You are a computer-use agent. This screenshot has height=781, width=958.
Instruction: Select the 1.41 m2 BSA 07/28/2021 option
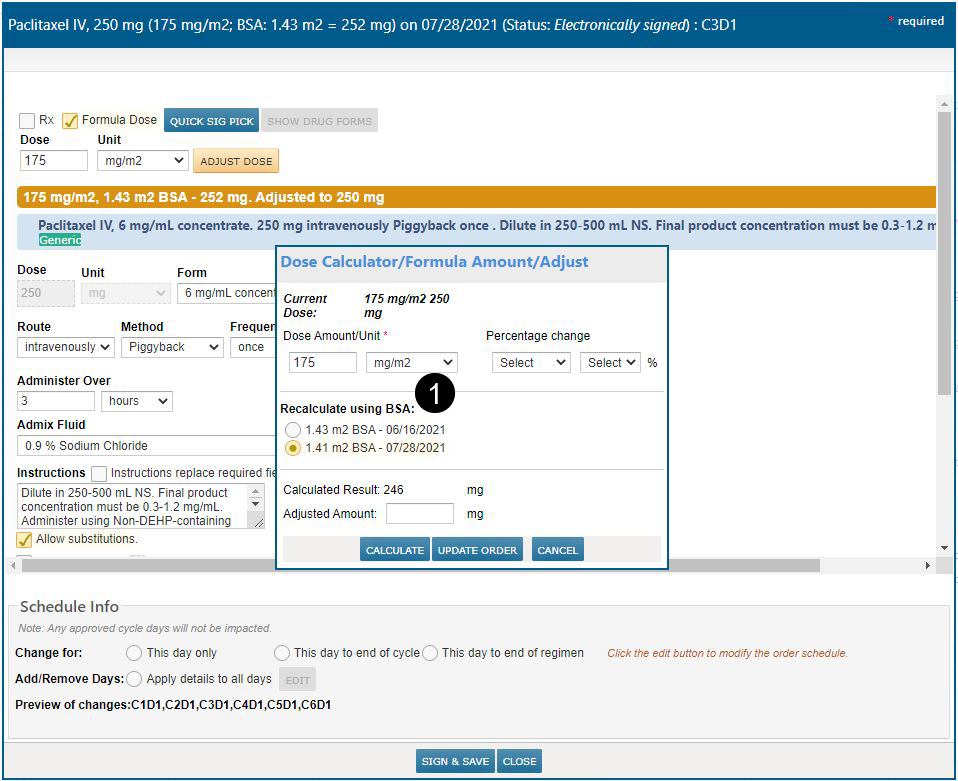(293, 448)
